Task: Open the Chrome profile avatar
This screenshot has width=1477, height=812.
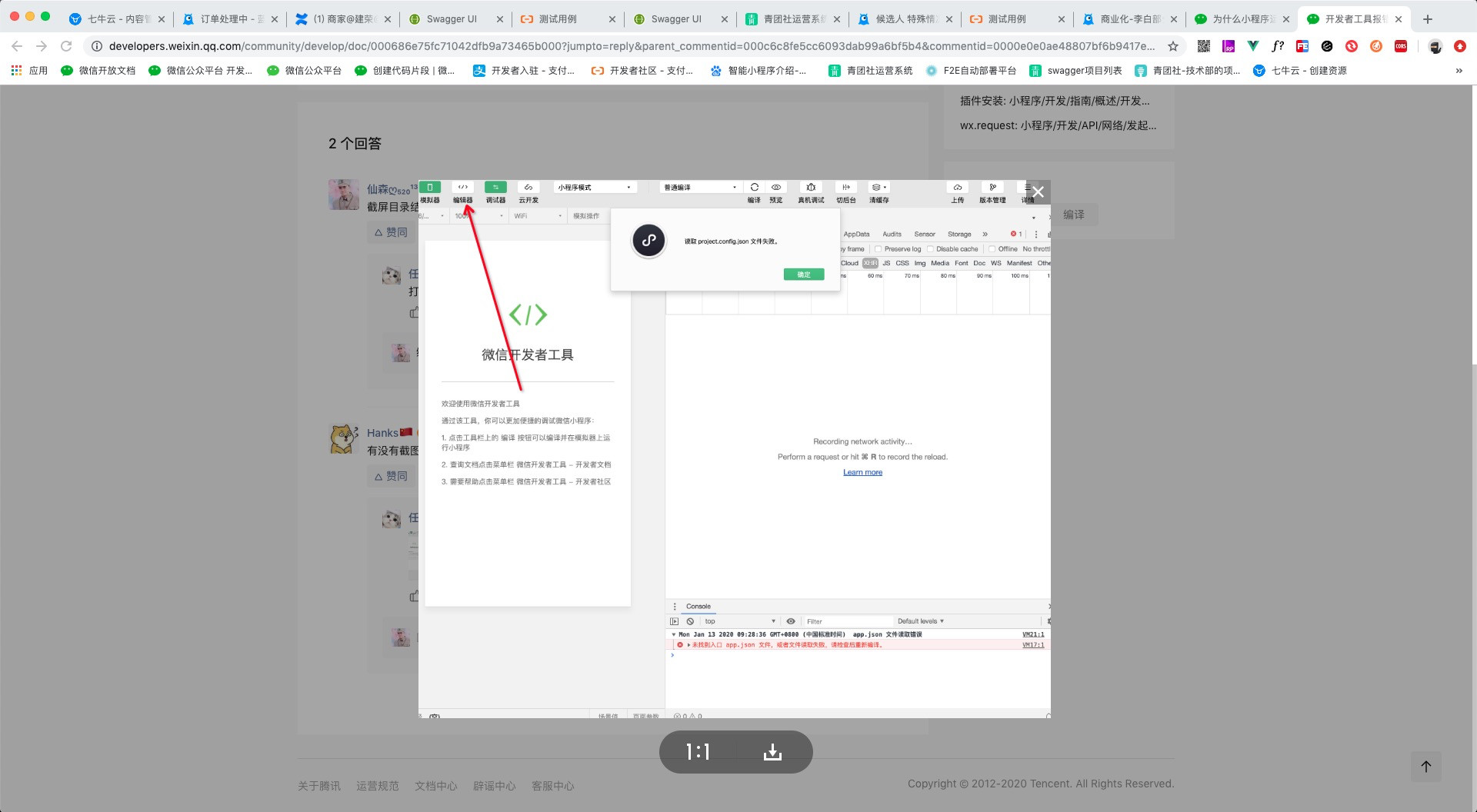Action: [1435, 46]
